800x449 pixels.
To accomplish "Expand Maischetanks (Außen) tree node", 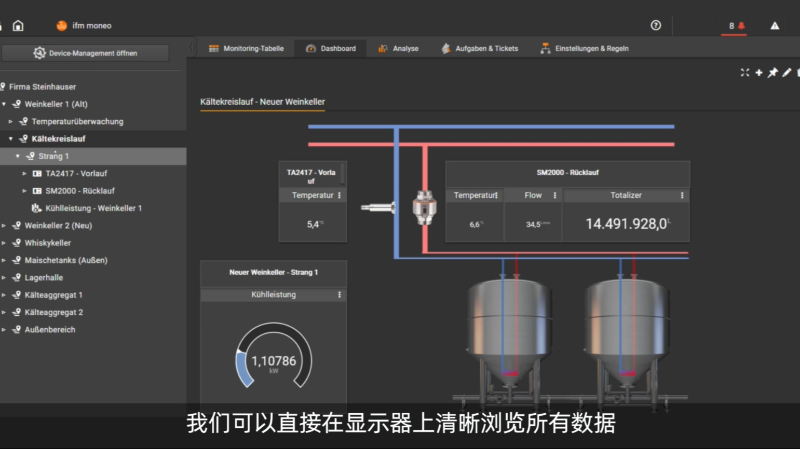I will 4,260.
